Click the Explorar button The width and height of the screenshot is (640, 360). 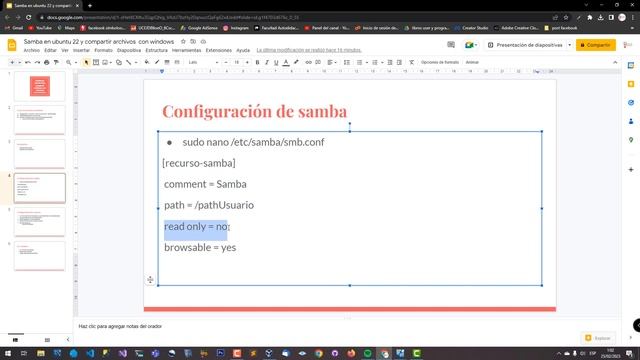(x=598, y=338)
